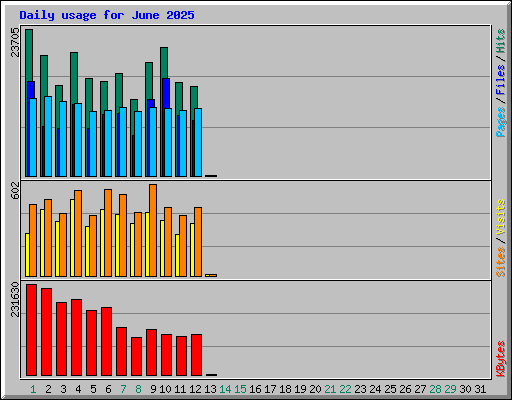This screenshot has height=400, width=512.
Task: Click the red KBytes bar for day 9
Action: coord(151,353)
